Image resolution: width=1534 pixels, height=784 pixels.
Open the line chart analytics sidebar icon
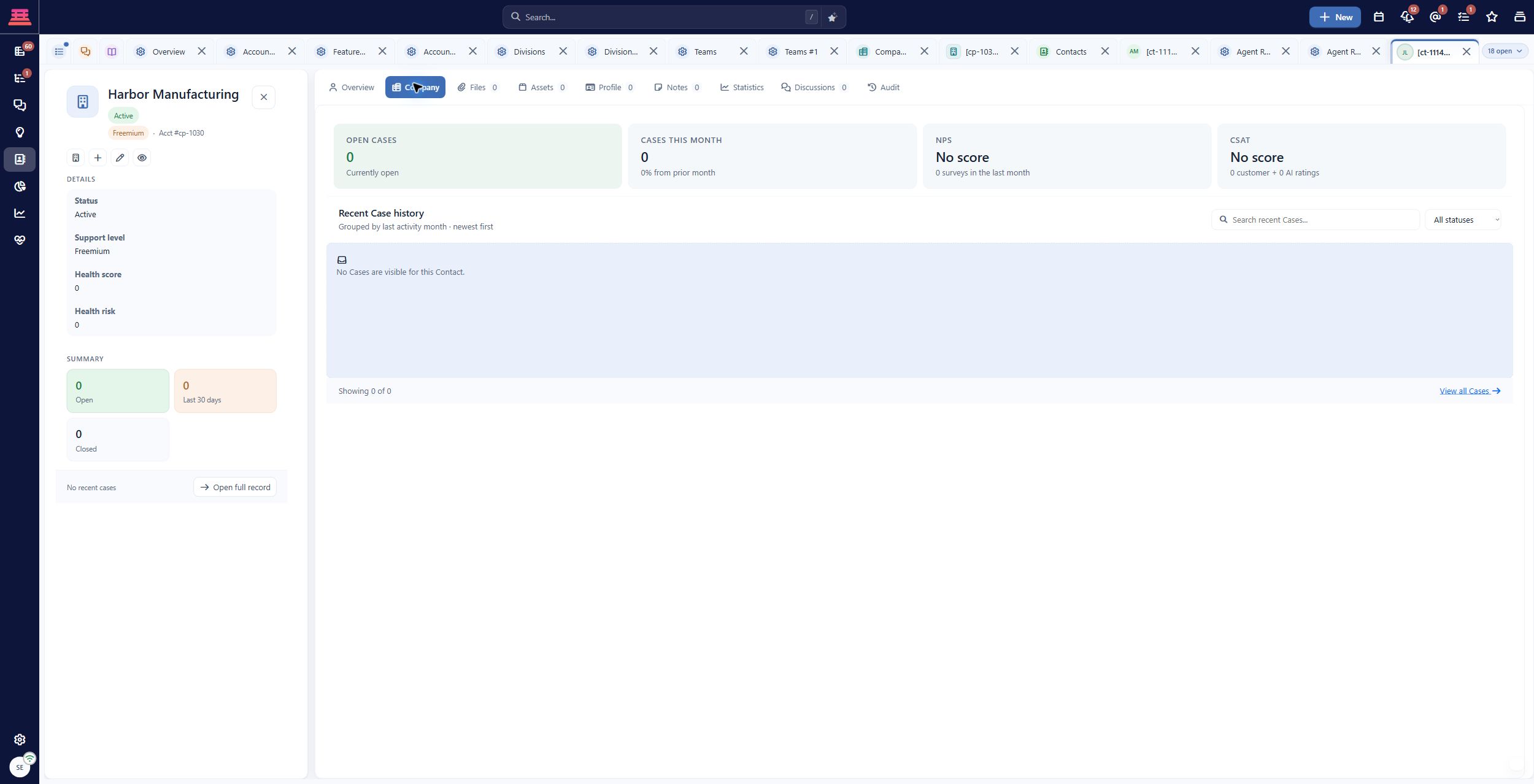click(20, 213)
